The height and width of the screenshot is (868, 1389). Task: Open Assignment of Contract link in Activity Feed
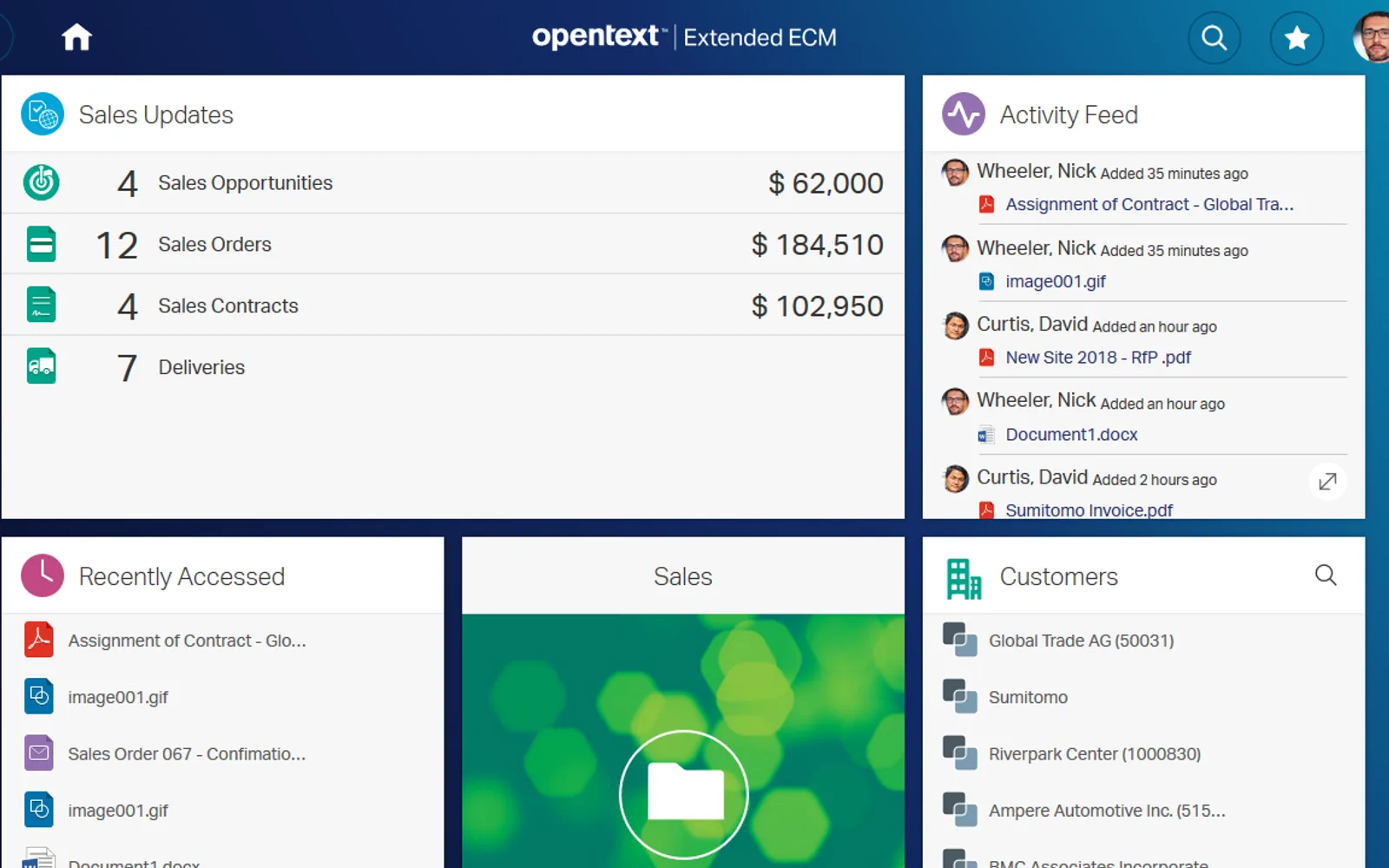pos(1149,204)
